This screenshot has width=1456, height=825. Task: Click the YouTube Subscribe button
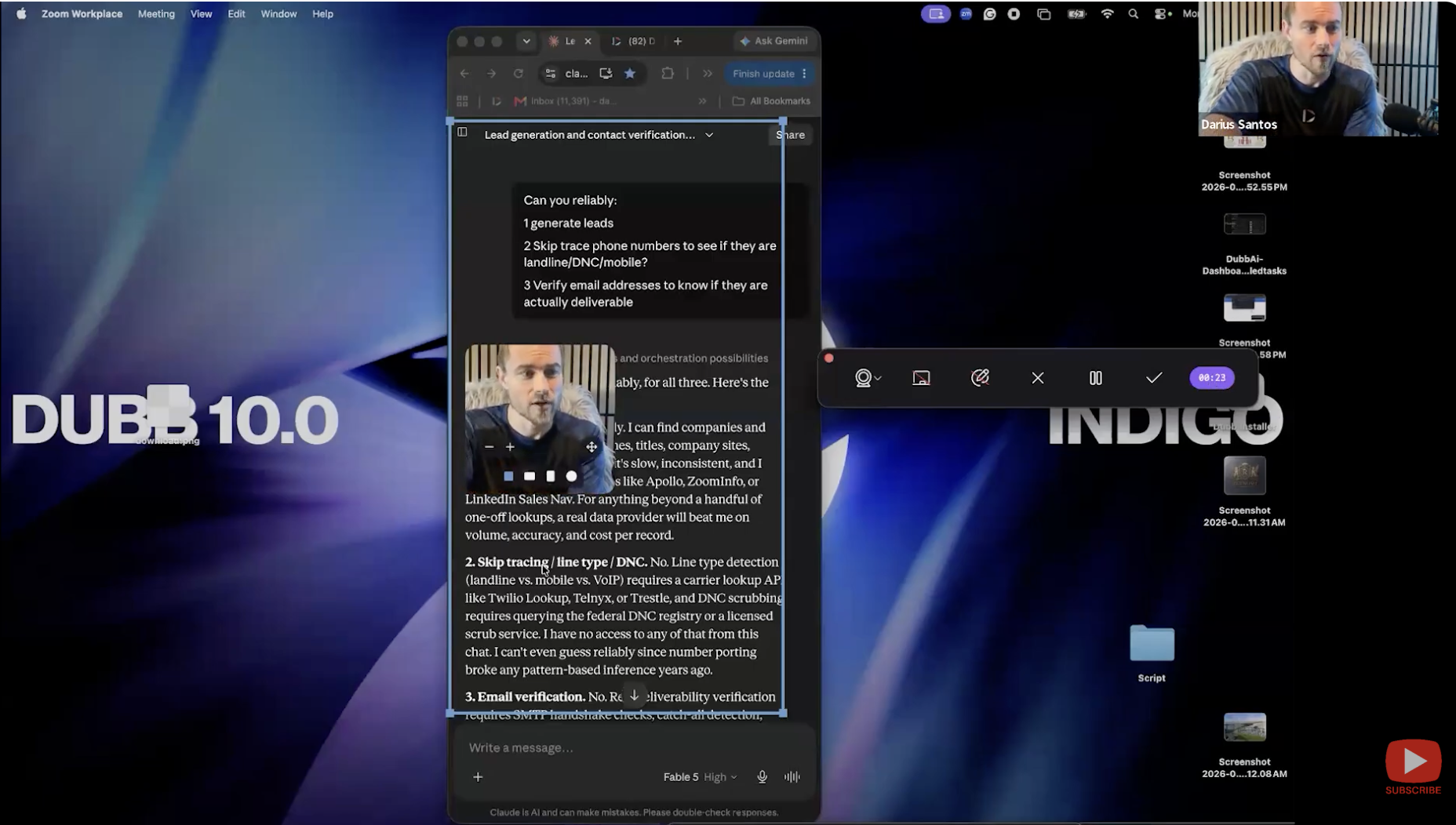[x=1413, y=768]
